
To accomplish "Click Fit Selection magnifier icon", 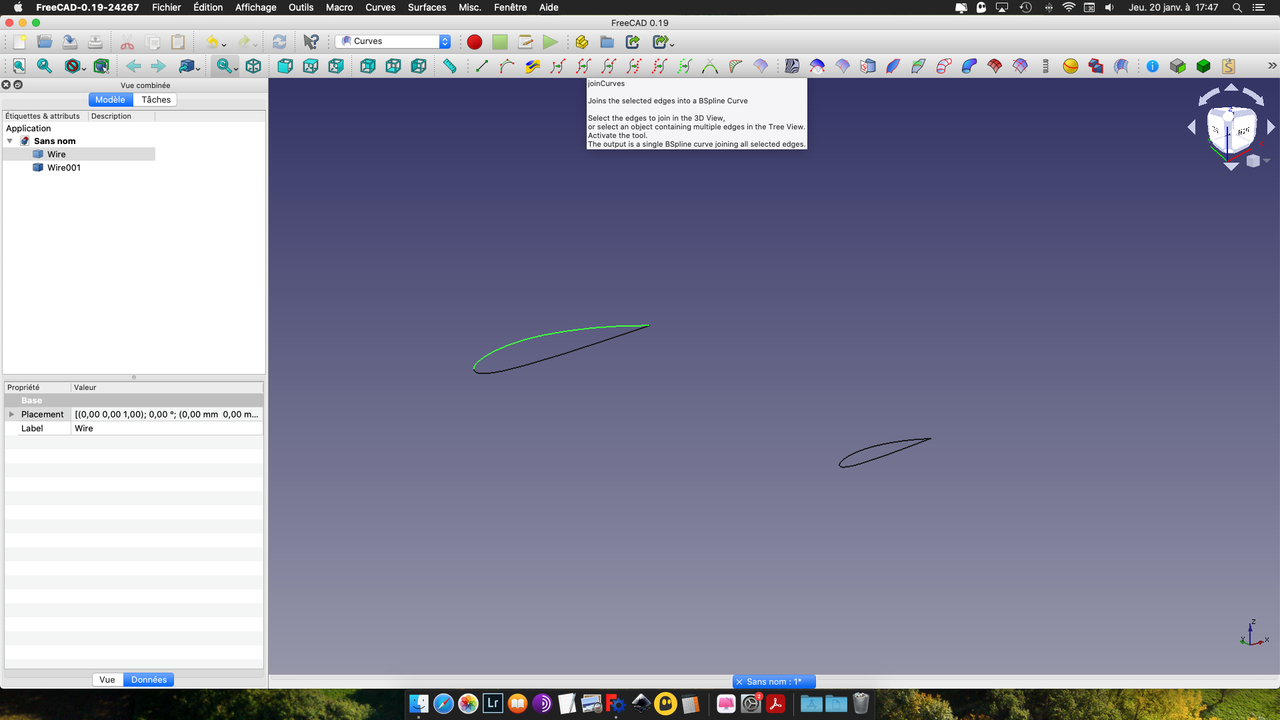I will click(44, 66).
